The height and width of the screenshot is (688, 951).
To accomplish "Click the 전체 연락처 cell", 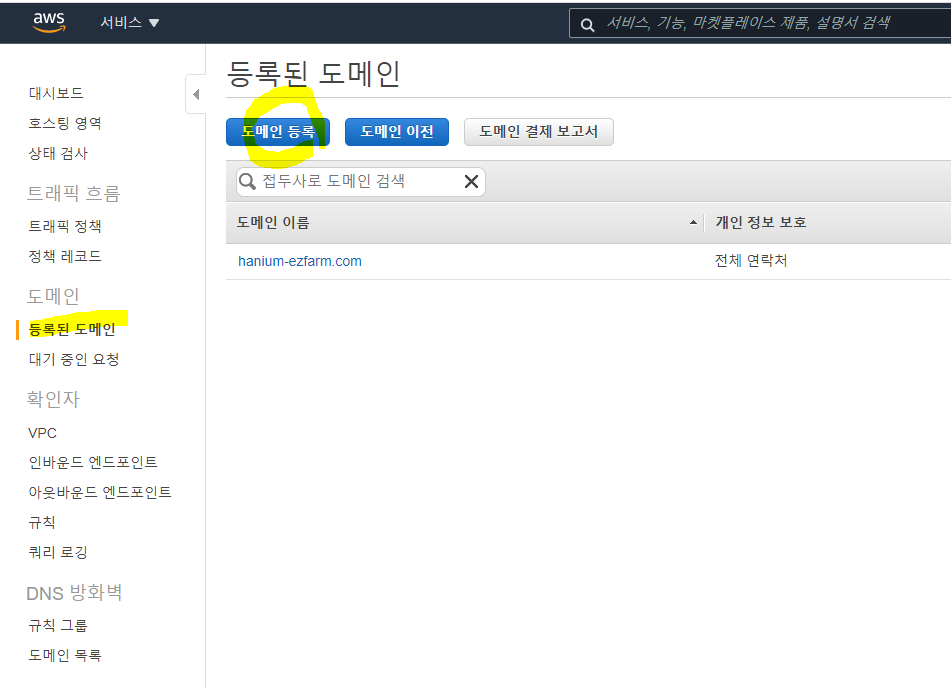I will 751,261.
